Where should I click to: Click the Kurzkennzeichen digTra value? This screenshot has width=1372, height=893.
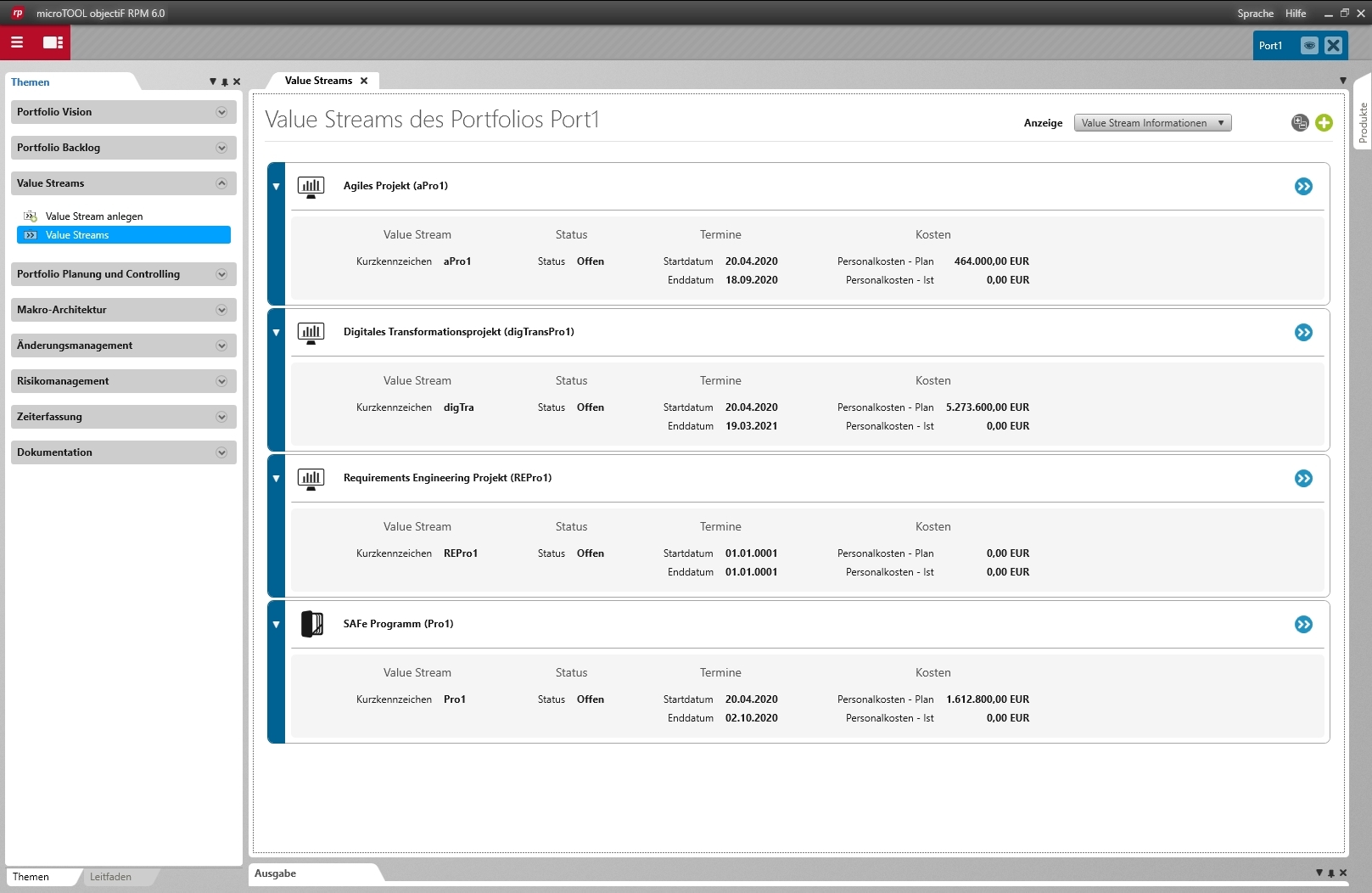(x=459, y=407)
